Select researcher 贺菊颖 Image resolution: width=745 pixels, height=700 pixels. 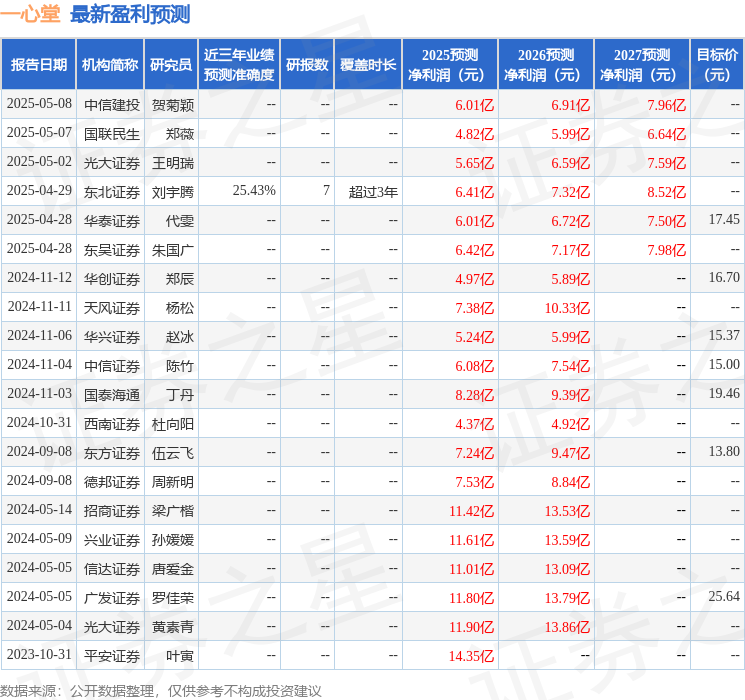[x=172, y=105]
